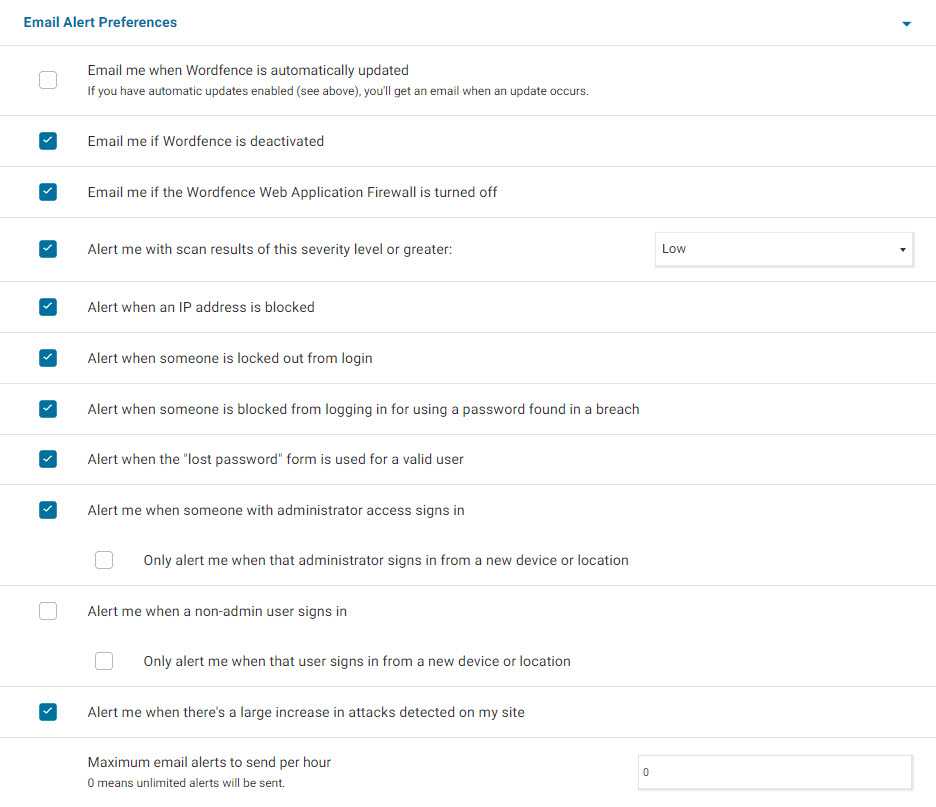936x807 pixels.
Task: Check alert for user sign-in from new device
Action: coord(104,661)
